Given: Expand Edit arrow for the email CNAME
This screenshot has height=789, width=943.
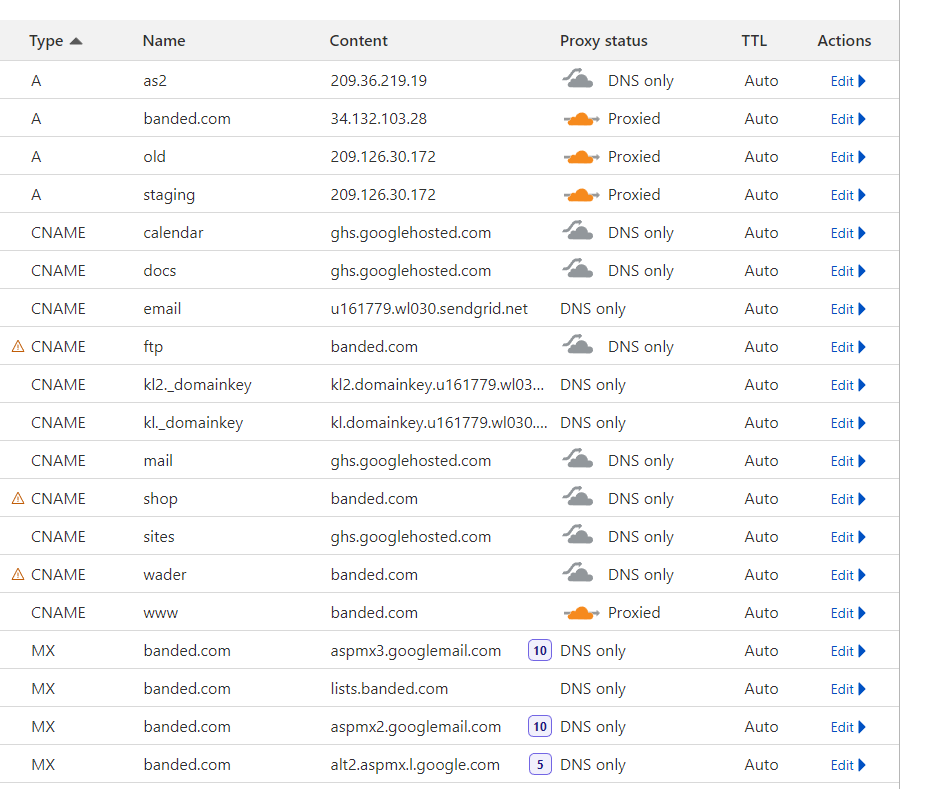Looking at the screenshot, I should (862, 309).
